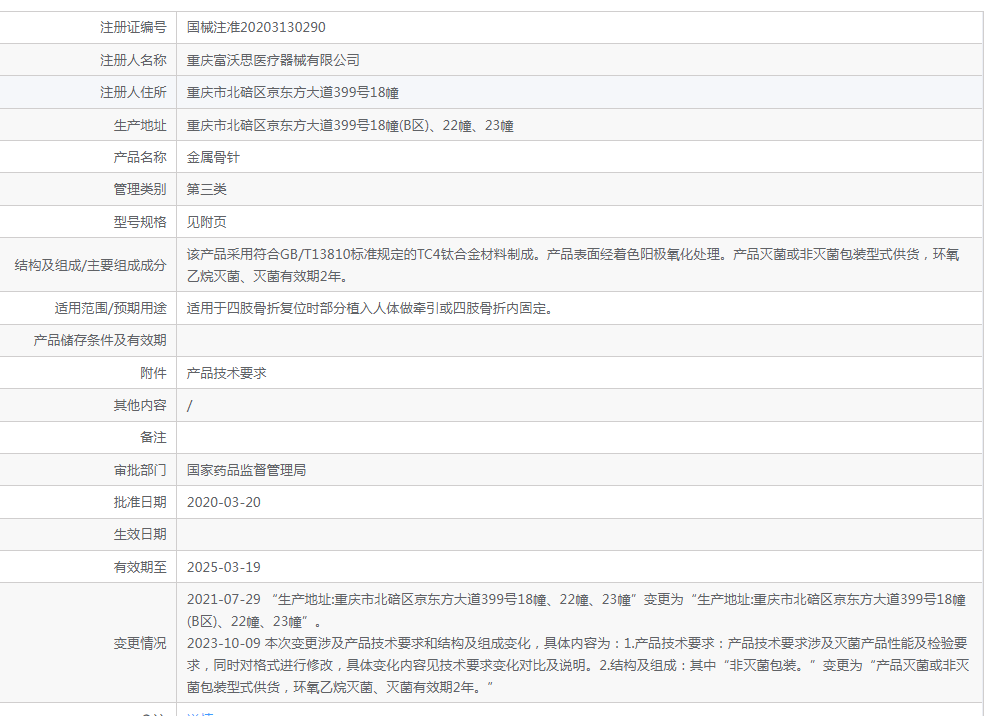Select registrant name 重庆富沃思医疗器械有限公司
This screenshot has height=716, width=986.
point(273,60)
